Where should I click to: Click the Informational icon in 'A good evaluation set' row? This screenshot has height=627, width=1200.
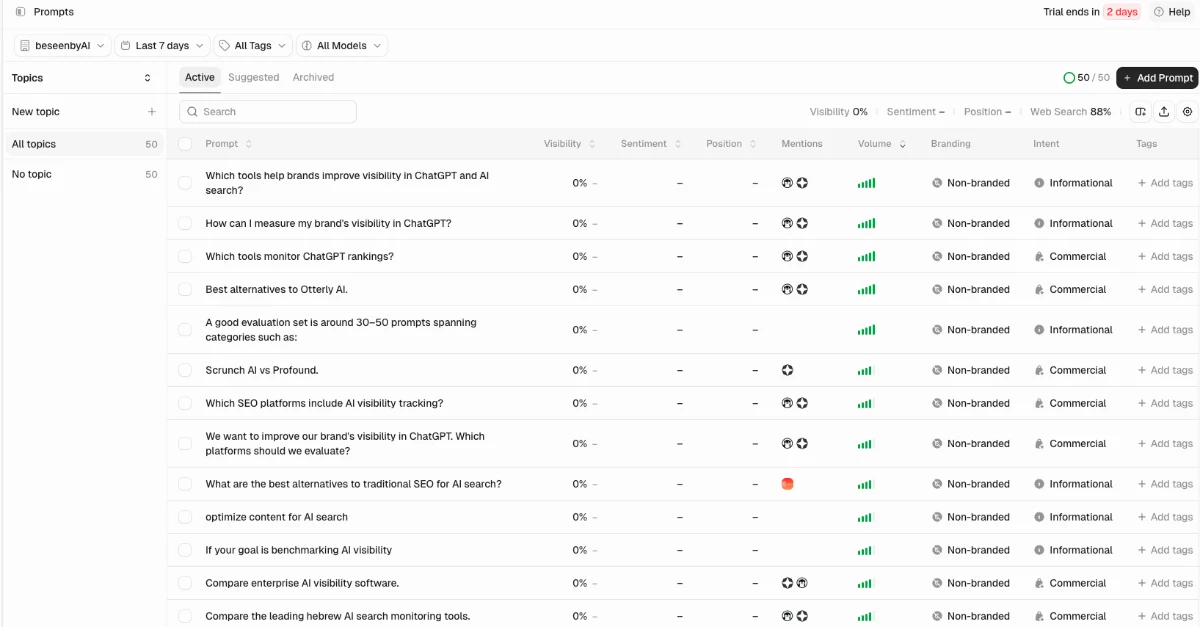[1039, 330]
